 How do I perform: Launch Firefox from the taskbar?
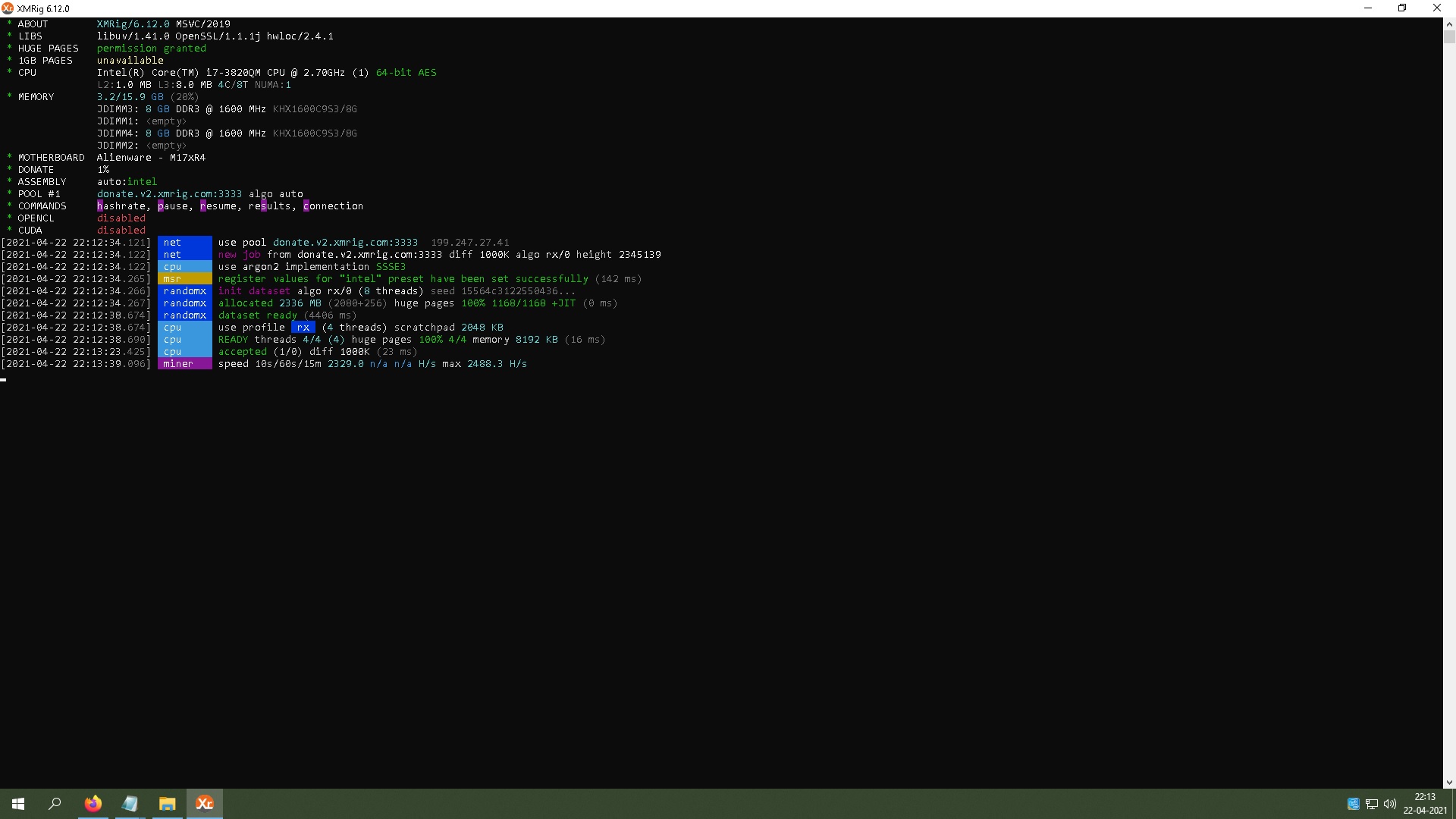tap(93, 804)
